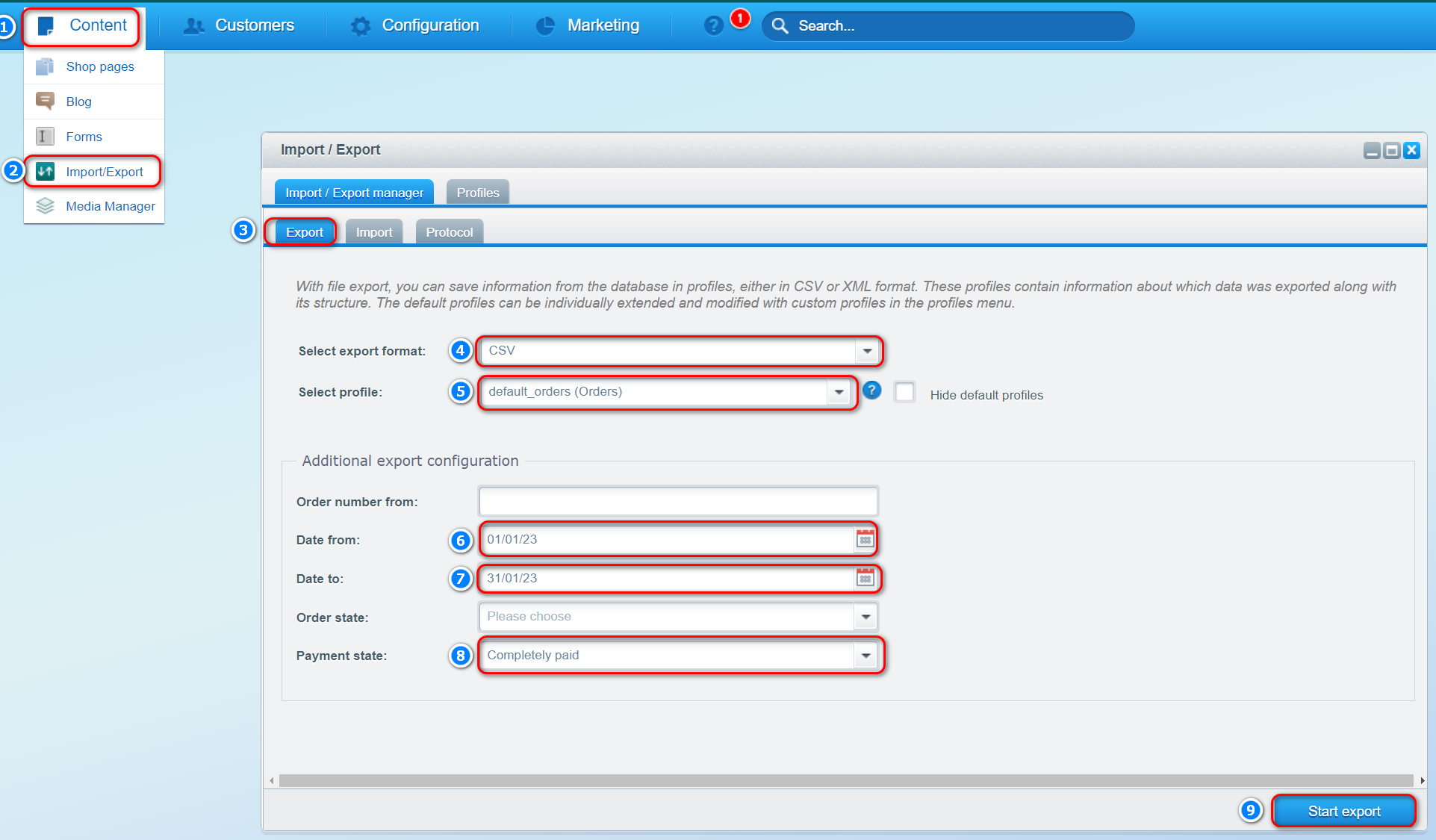Viewport: 1436px width, 840px height.
Task: Click the magnifier search icon
Action: (780, 26)
